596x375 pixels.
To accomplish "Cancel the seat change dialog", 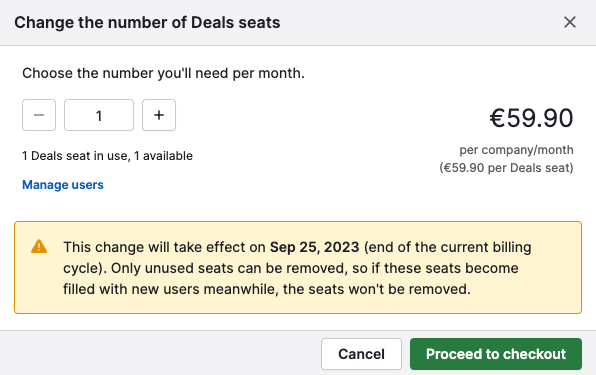I will click(x=361, y=354).
